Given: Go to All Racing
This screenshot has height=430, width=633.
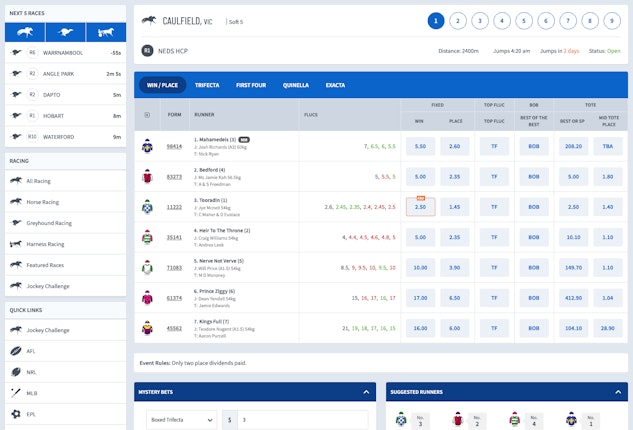Looking at the screenshot, I should (x=65, y=180).
